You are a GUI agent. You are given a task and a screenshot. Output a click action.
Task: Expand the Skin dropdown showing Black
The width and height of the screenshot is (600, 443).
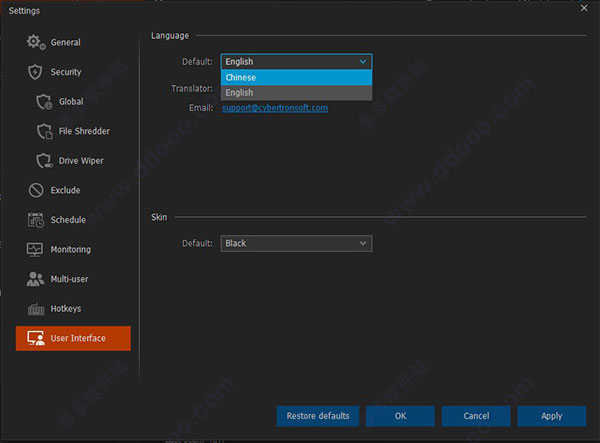pyautogui.click(x=296, y=243)
